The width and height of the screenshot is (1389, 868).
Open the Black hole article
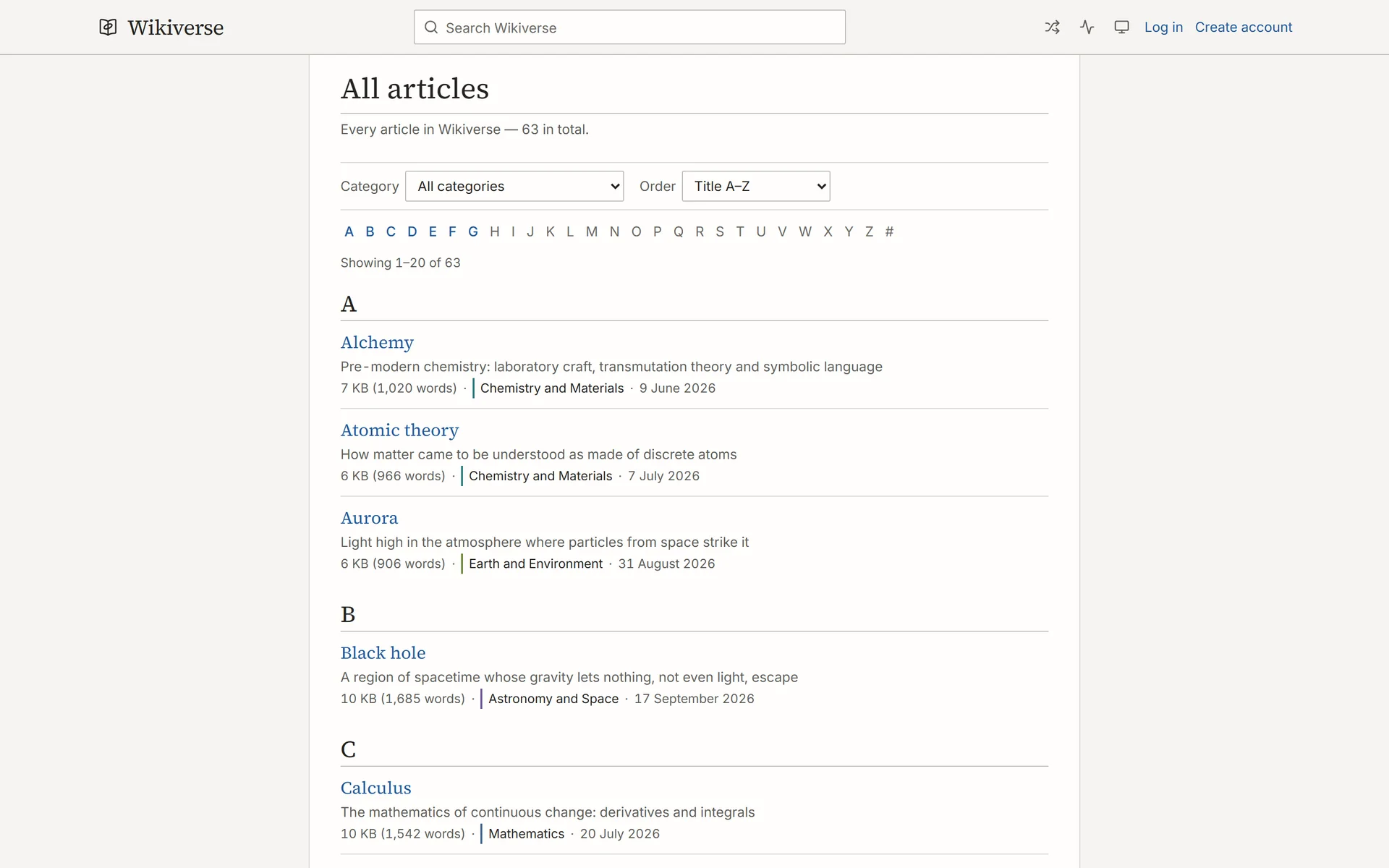click(x=383, y=652)
